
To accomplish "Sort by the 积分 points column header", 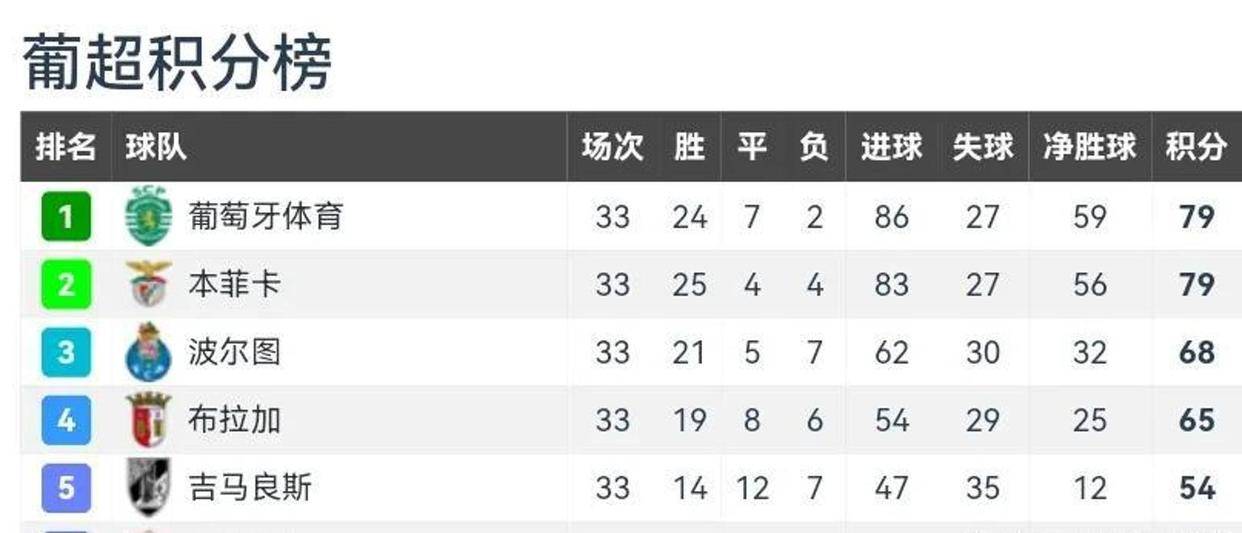I will click(x=1196, y=147).
